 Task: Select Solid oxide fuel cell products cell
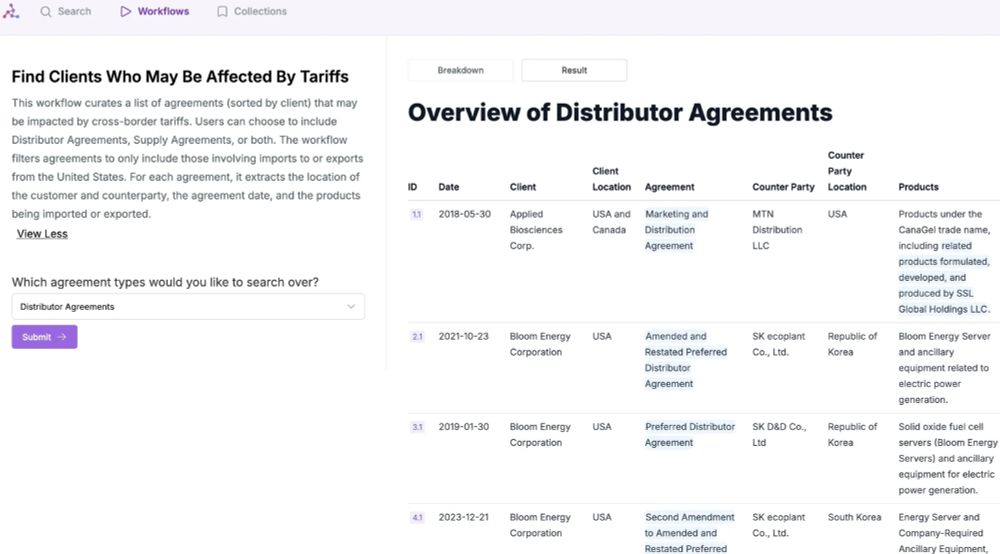pyautogui.click(x=947, y=458)
